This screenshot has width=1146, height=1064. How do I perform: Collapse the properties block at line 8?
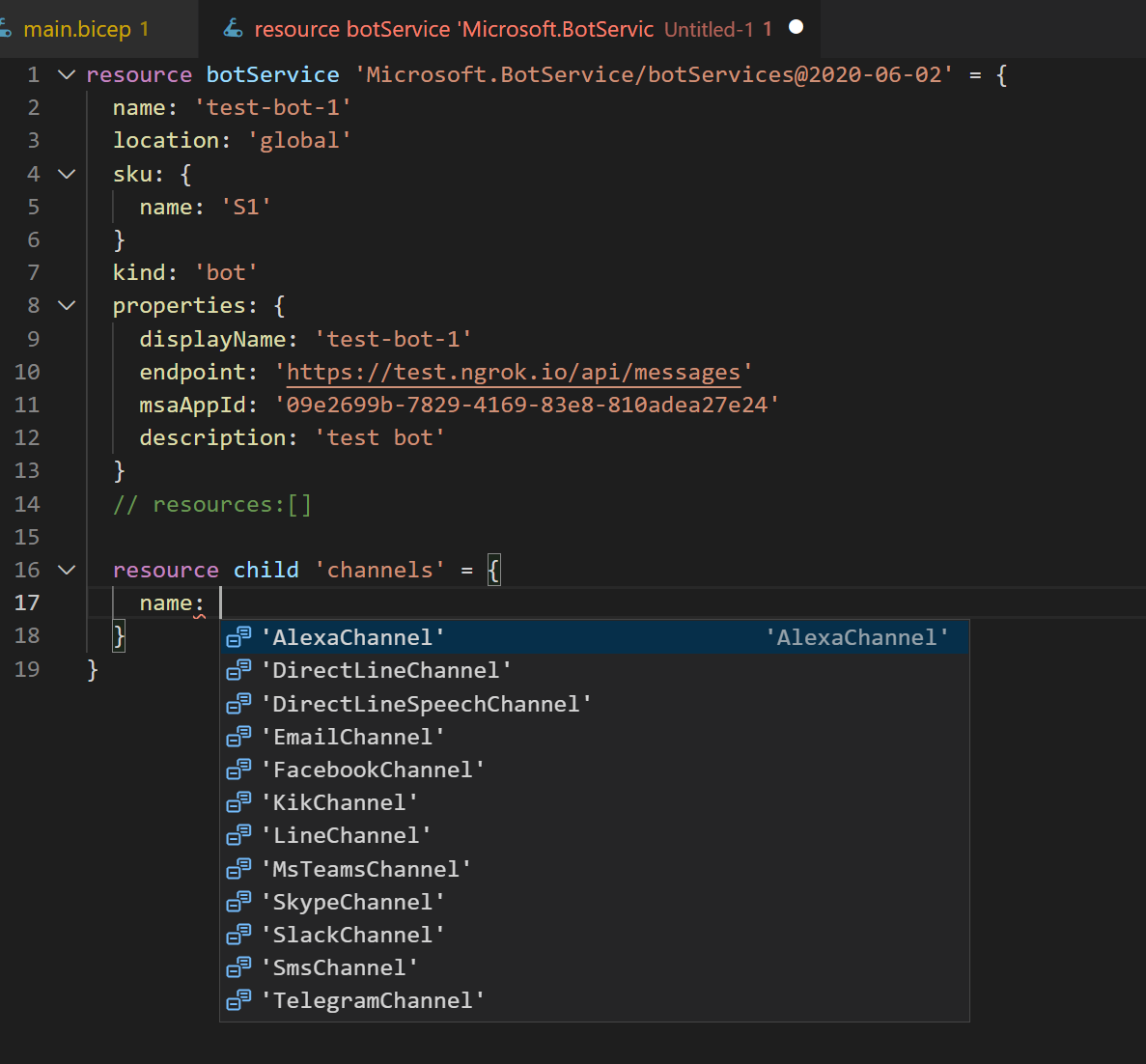[x=67, y=305]
